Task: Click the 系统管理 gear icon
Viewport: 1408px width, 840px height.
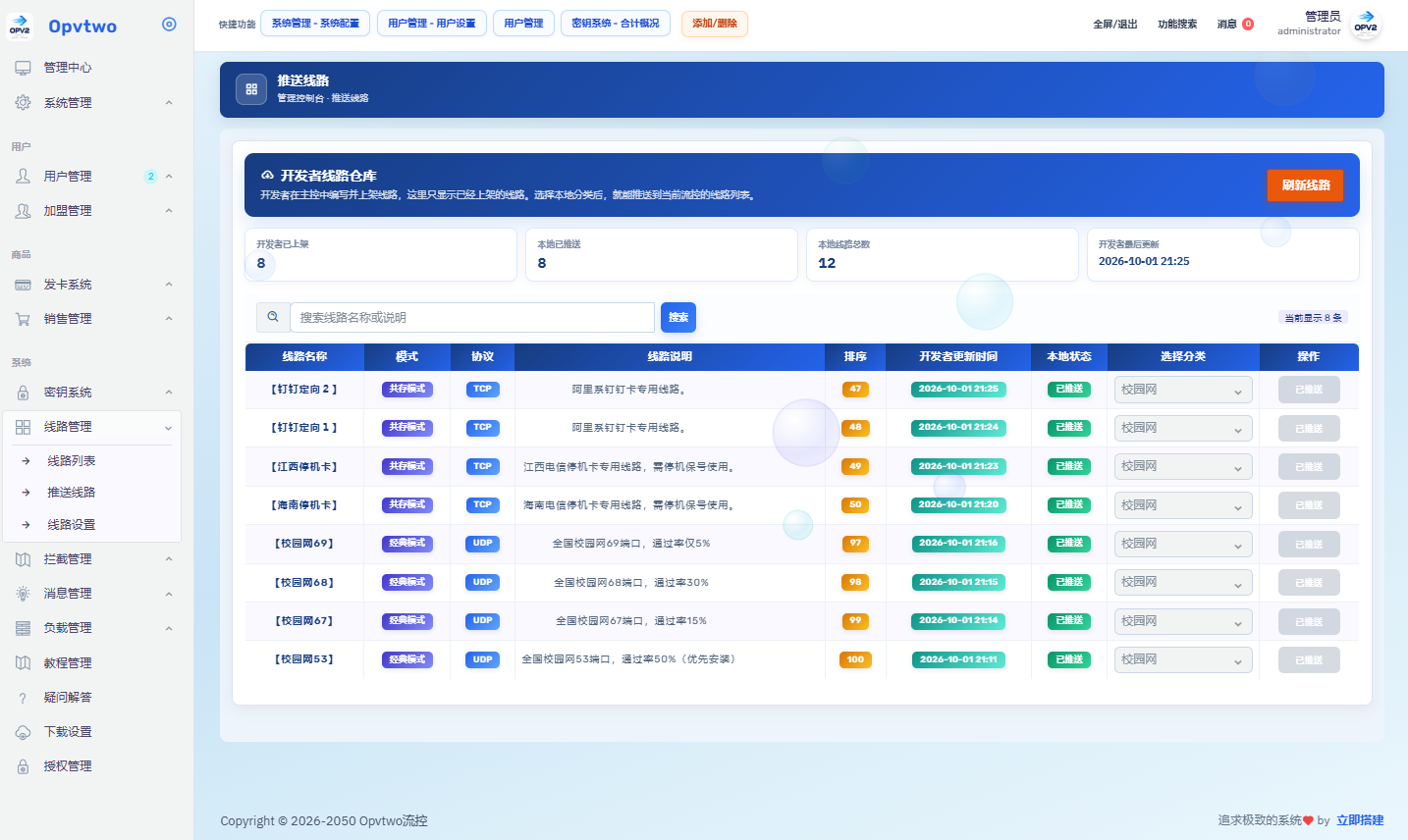Action: (23, 102)
